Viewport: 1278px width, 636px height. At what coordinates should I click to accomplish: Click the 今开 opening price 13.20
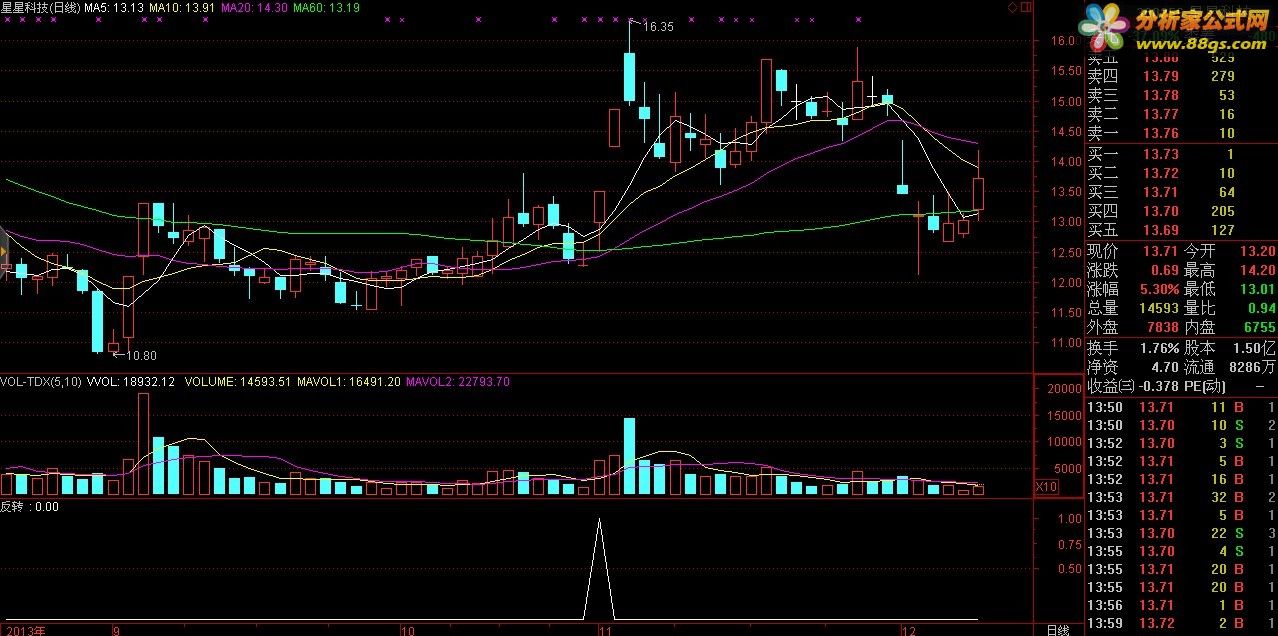click(1257, 251)
